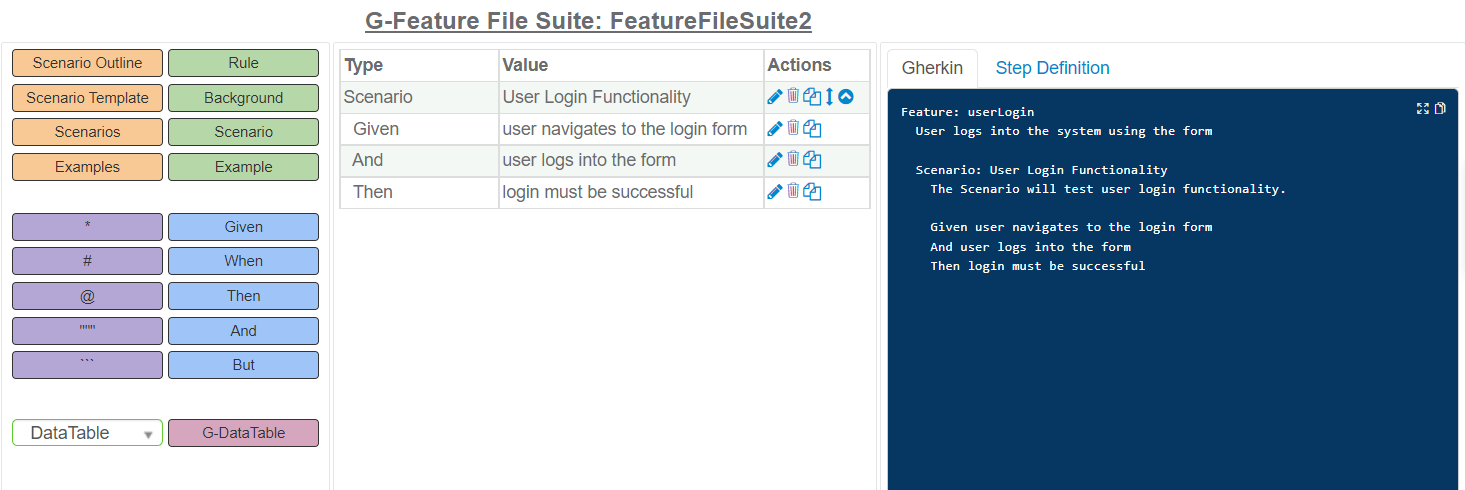The height and width of the screenshot is (490, 1465).
Task: Click the 'Given' type cell in table
Action: pyautogui.click(x=419, y=129)
